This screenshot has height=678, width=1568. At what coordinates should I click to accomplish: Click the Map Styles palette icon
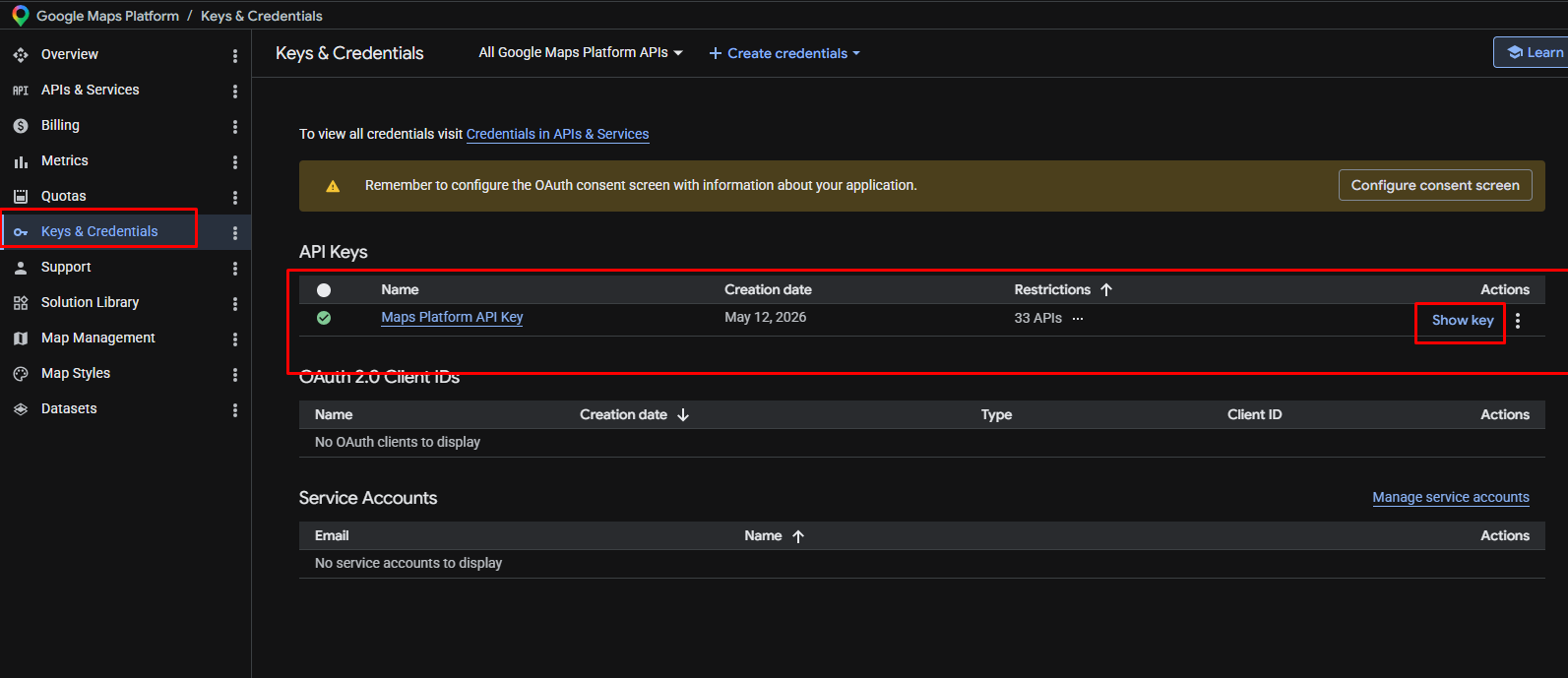[21, 374]
